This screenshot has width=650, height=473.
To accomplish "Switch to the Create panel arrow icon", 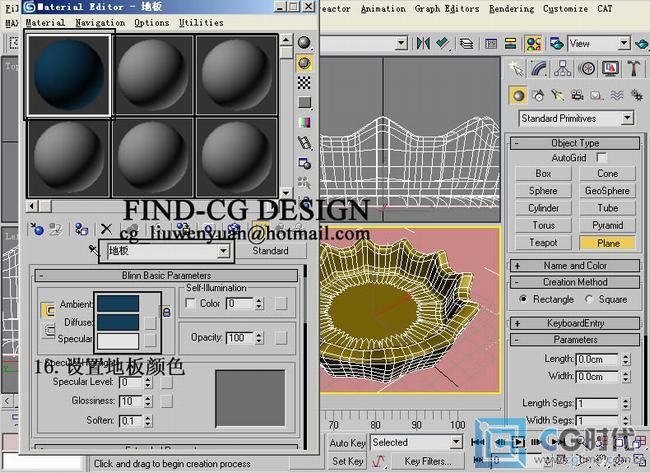I will click(x=517, y=68).
